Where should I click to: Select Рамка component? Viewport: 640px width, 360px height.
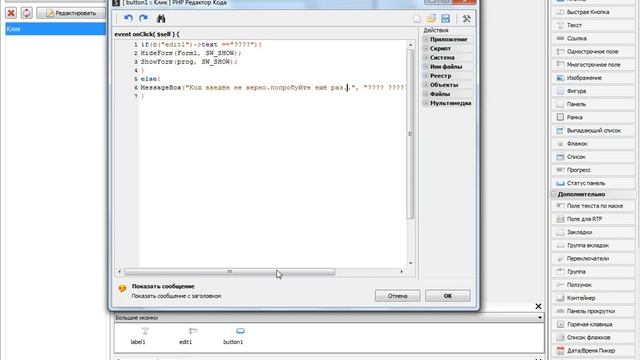click(x=593, y=117)
